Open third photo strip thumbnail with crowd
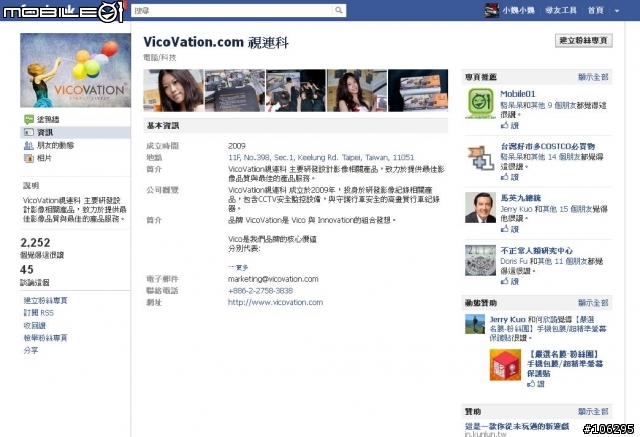This screenshot has width=640, height=437. tap(296, 91)
